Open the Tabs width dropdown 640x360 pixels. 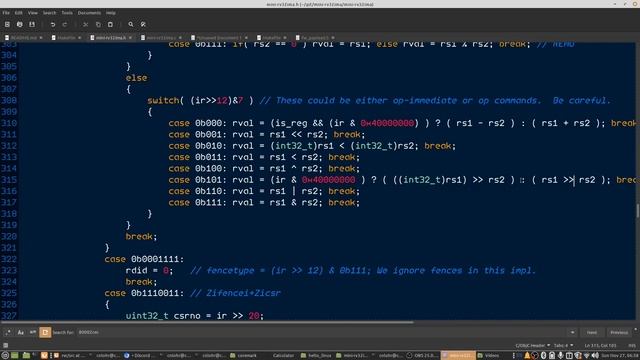[563, 345]
